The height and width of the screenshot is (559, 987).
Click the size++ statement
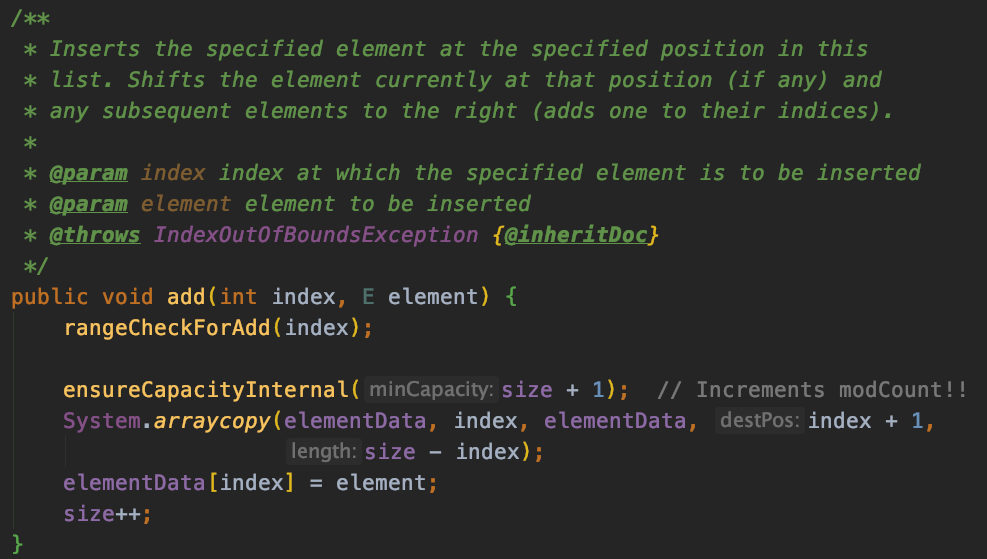[x=108, y=514]
